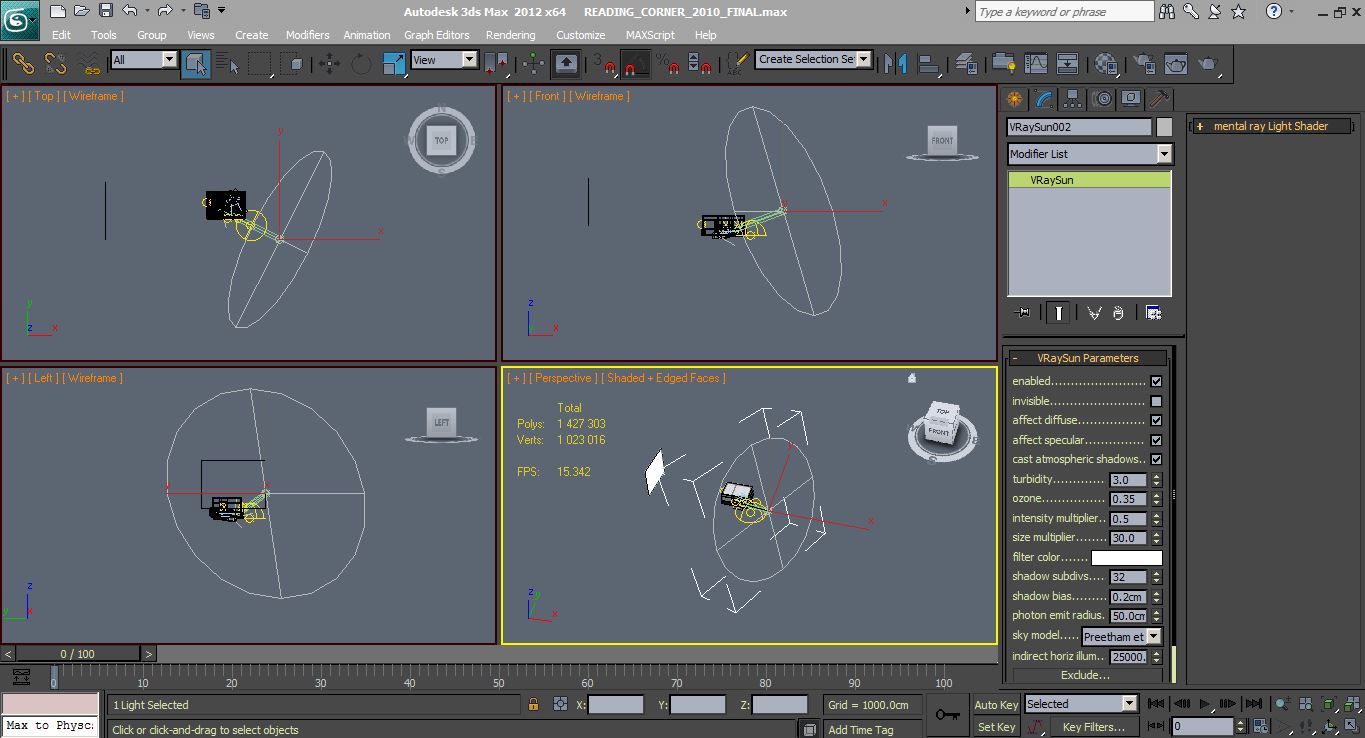This screenshot has width=1365, height=738.
Task: Toggle the Selection Lock padlock
Action: click(x=533, y=705)
